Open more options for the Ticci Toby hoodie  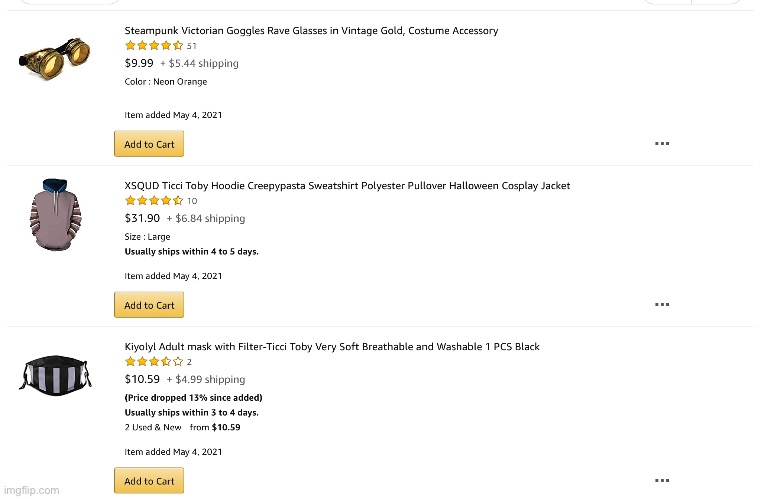[x=662, y=304]
